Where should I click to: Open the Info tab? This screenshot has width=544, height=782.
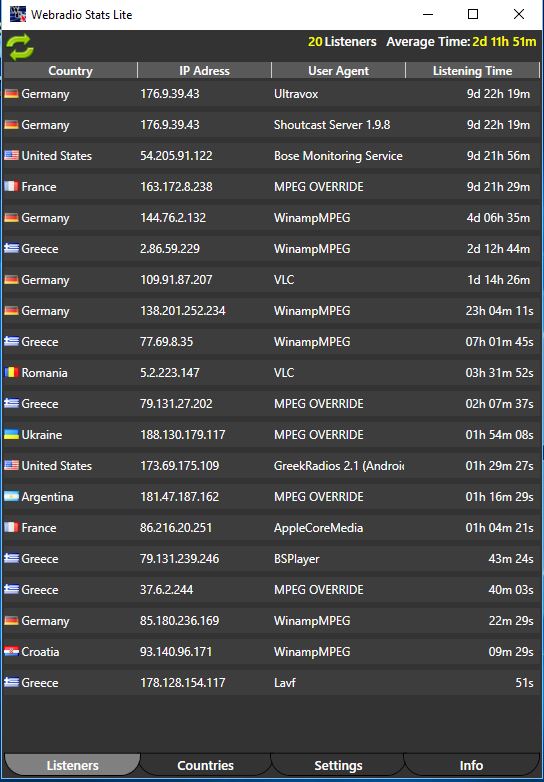pos(471,765)
